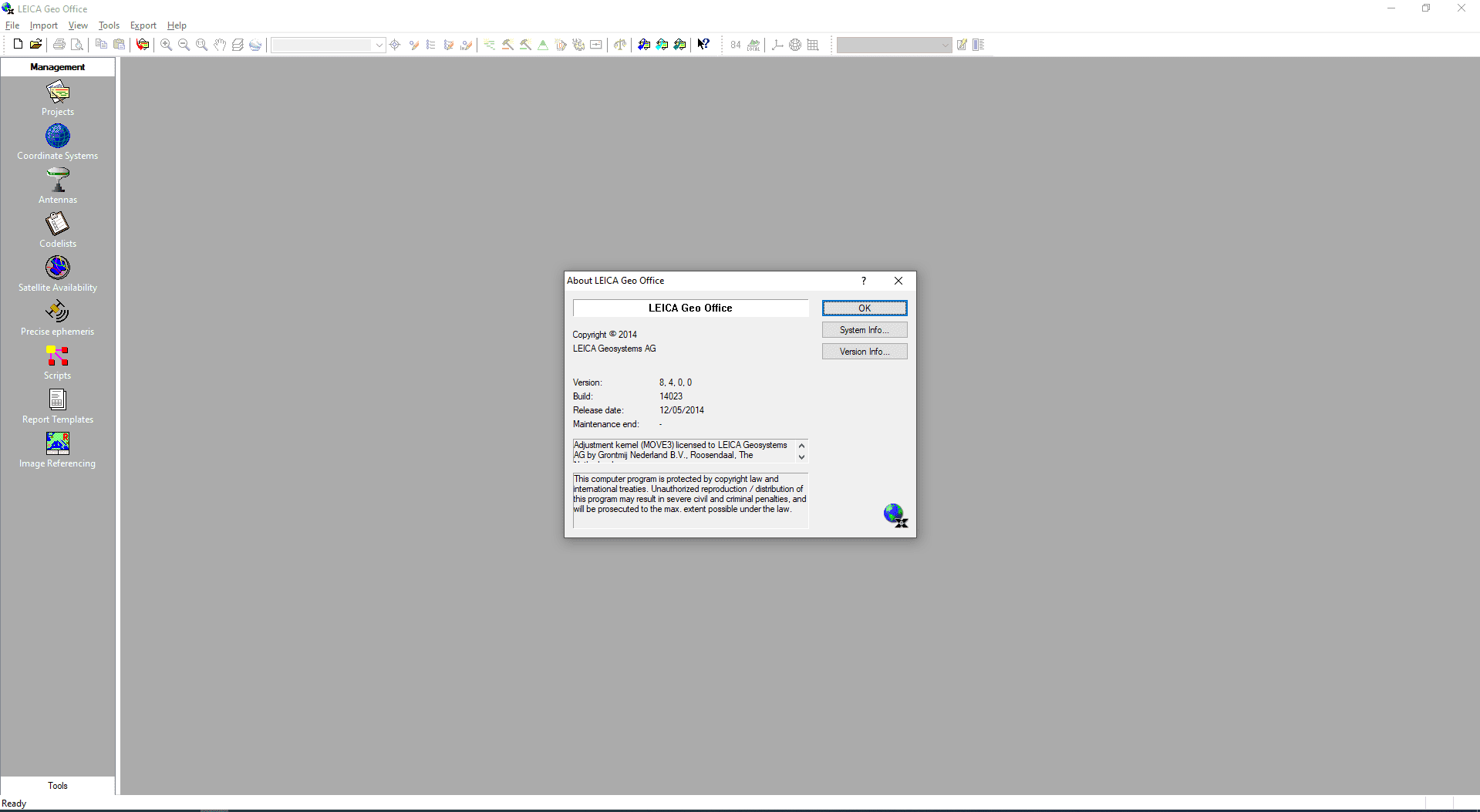
Task: Click the geodetic globe toolbar icon
Action: point(795,45)
